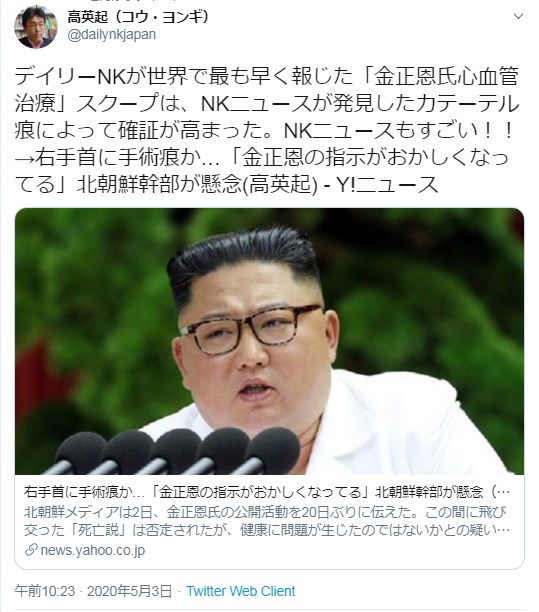539x612 pixels.
Task: Click the author's profile avatar photo
Action: (x=36, y=27)
